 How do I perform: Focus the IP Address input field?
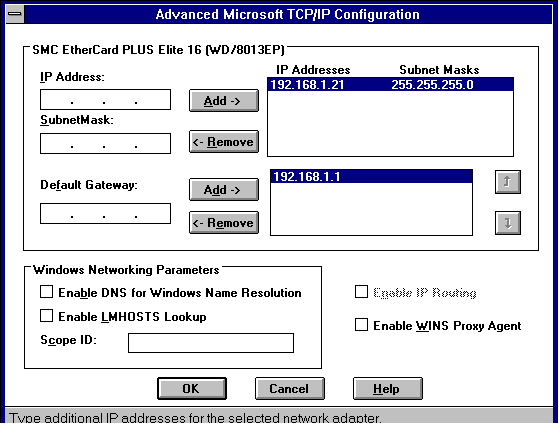(x=106, y=99)
